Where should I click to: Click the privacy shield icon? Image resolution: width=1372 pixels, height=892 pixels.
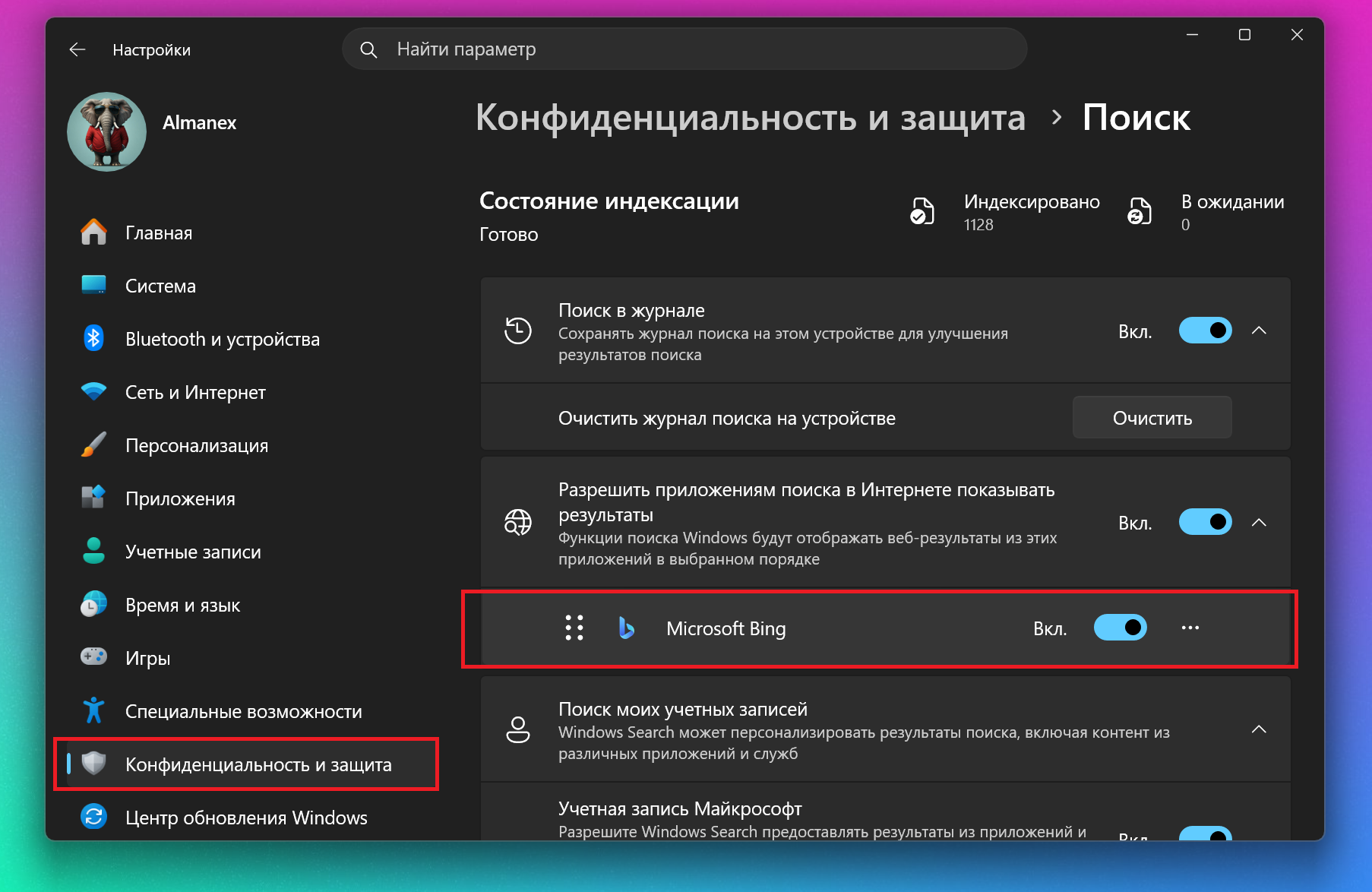click(93, 764)
